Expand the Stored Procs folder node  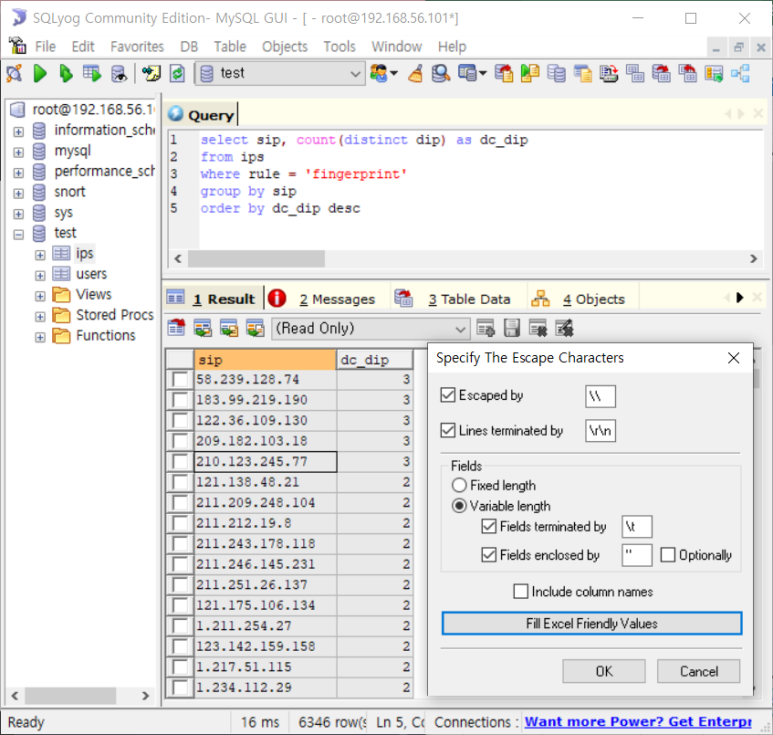[x=40, y=316]
